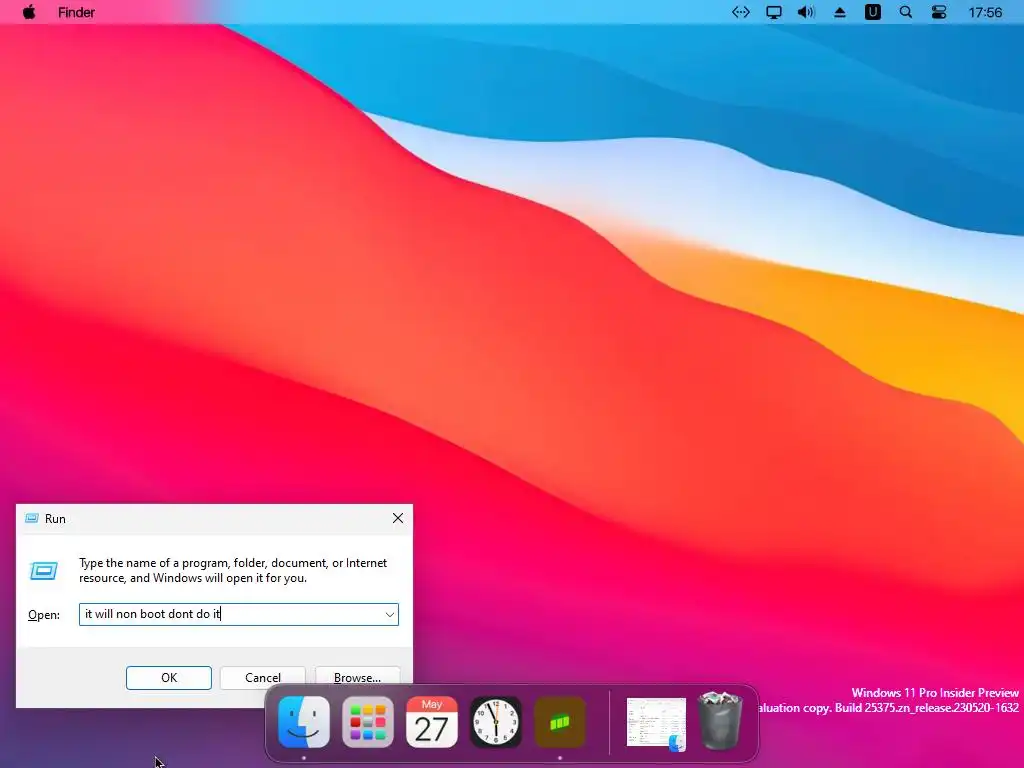Open Control Center toggles icon
This screenshot has width=1024, height=768.
[x=938, y=12]
